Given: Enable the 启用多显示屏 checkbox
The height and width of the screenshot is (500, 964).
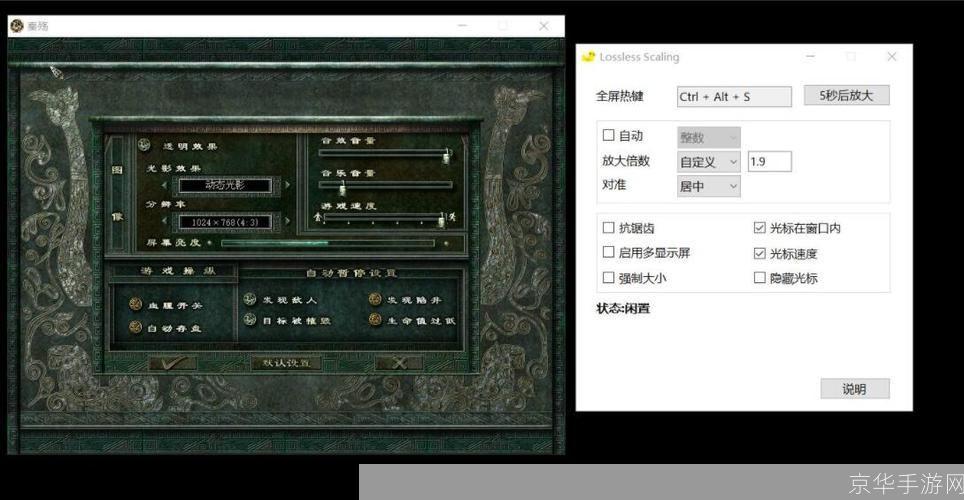Looking at the screenshot, I should tap(609, 252).
